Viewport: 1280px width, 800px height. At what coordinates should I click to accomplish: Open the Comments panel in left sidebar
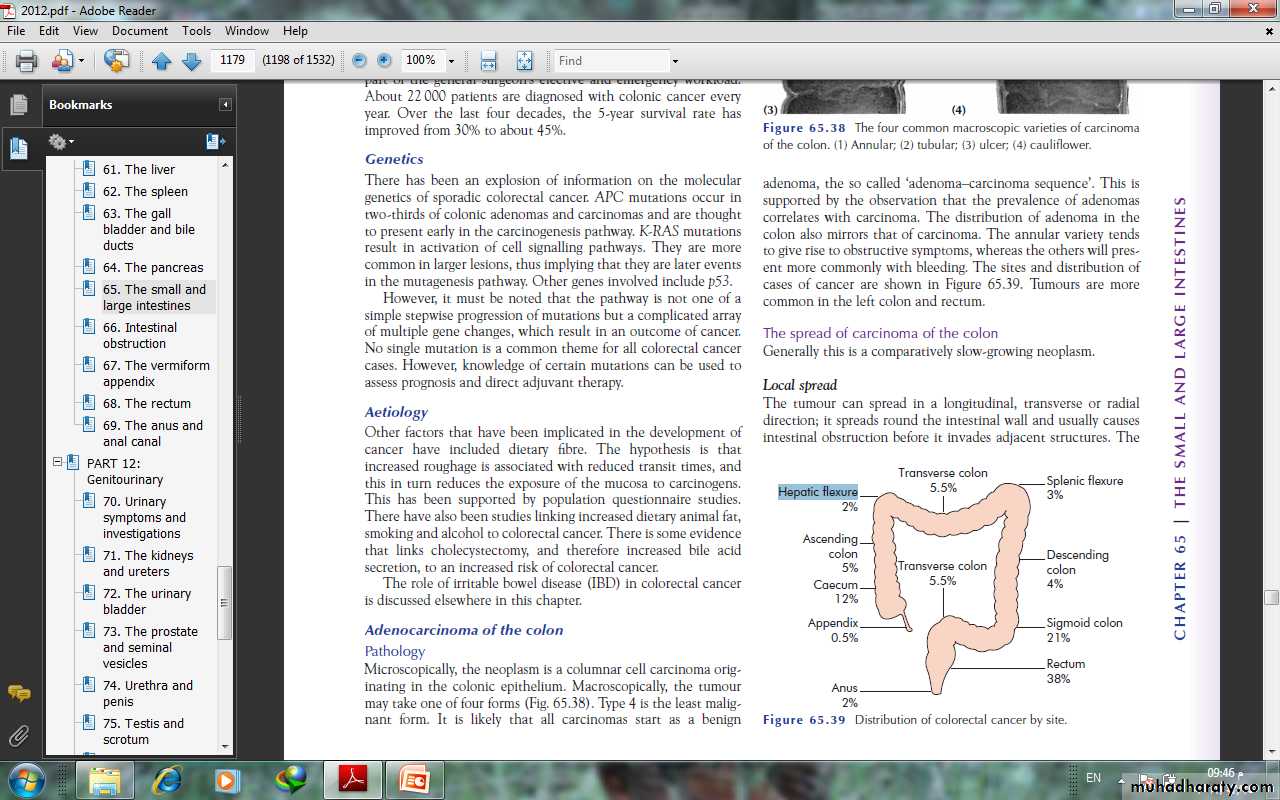(18, 693)
